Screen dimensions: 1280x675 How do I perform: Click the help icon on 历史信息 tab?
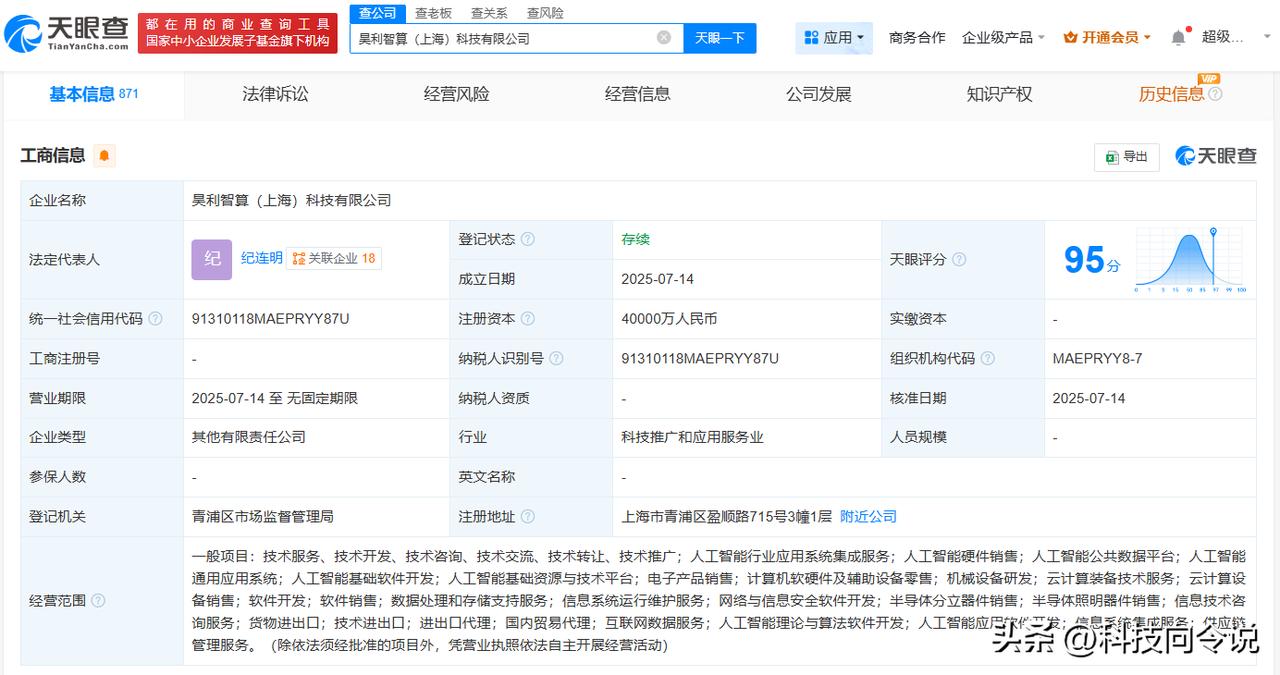click(1215, 94)
